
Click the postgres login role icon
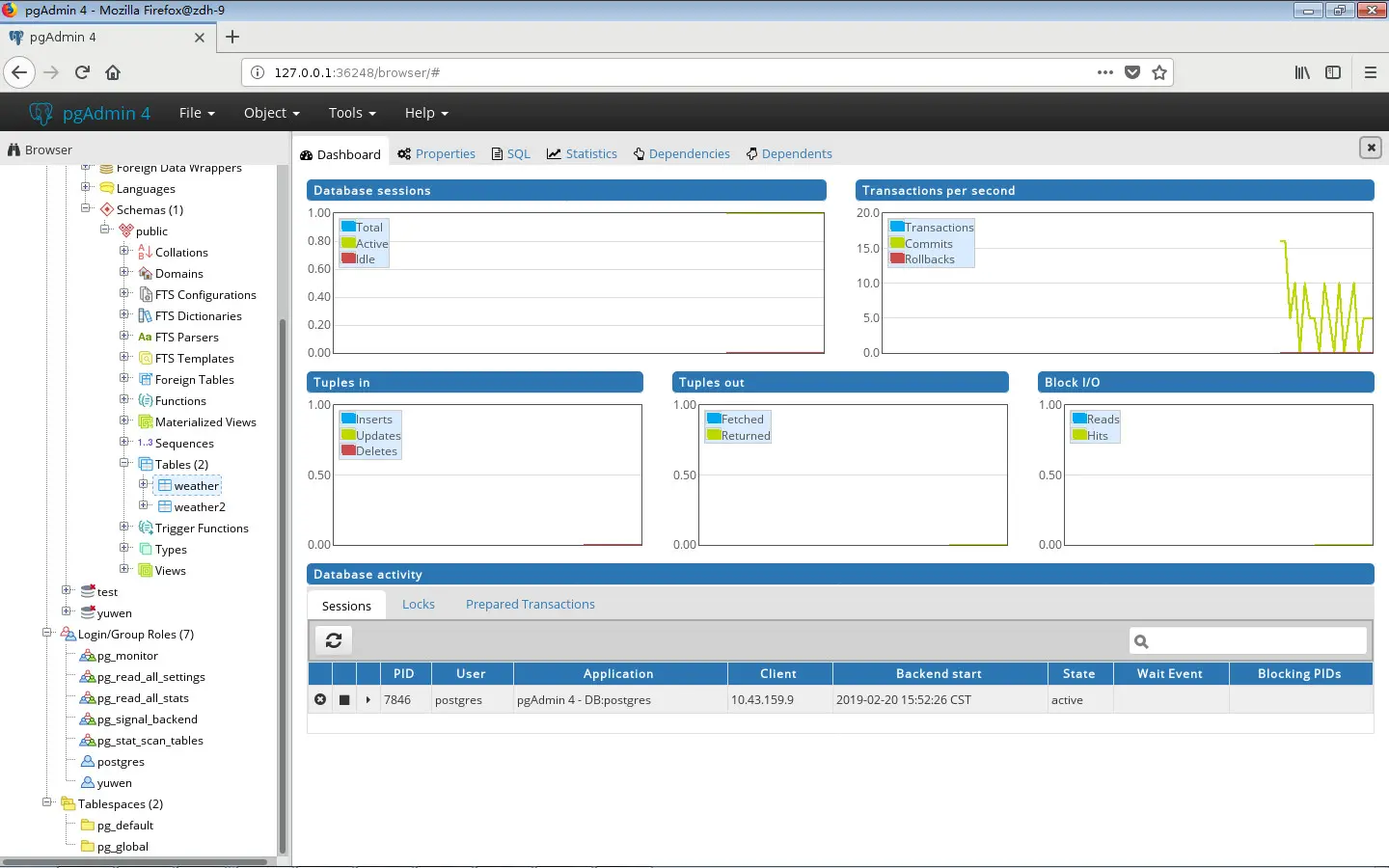[x=88, y=761]
